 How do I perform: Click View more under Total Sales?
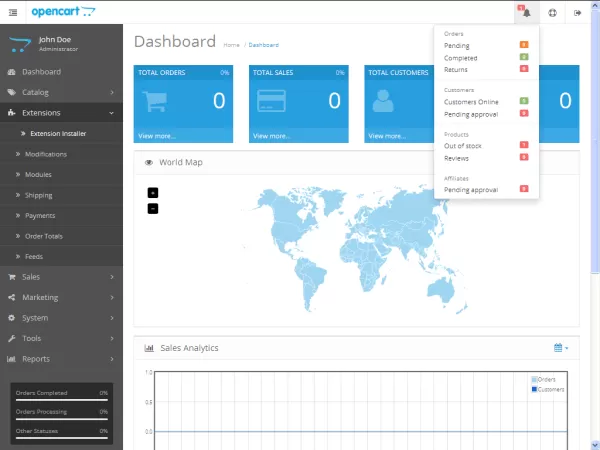(x=271, y=135)
